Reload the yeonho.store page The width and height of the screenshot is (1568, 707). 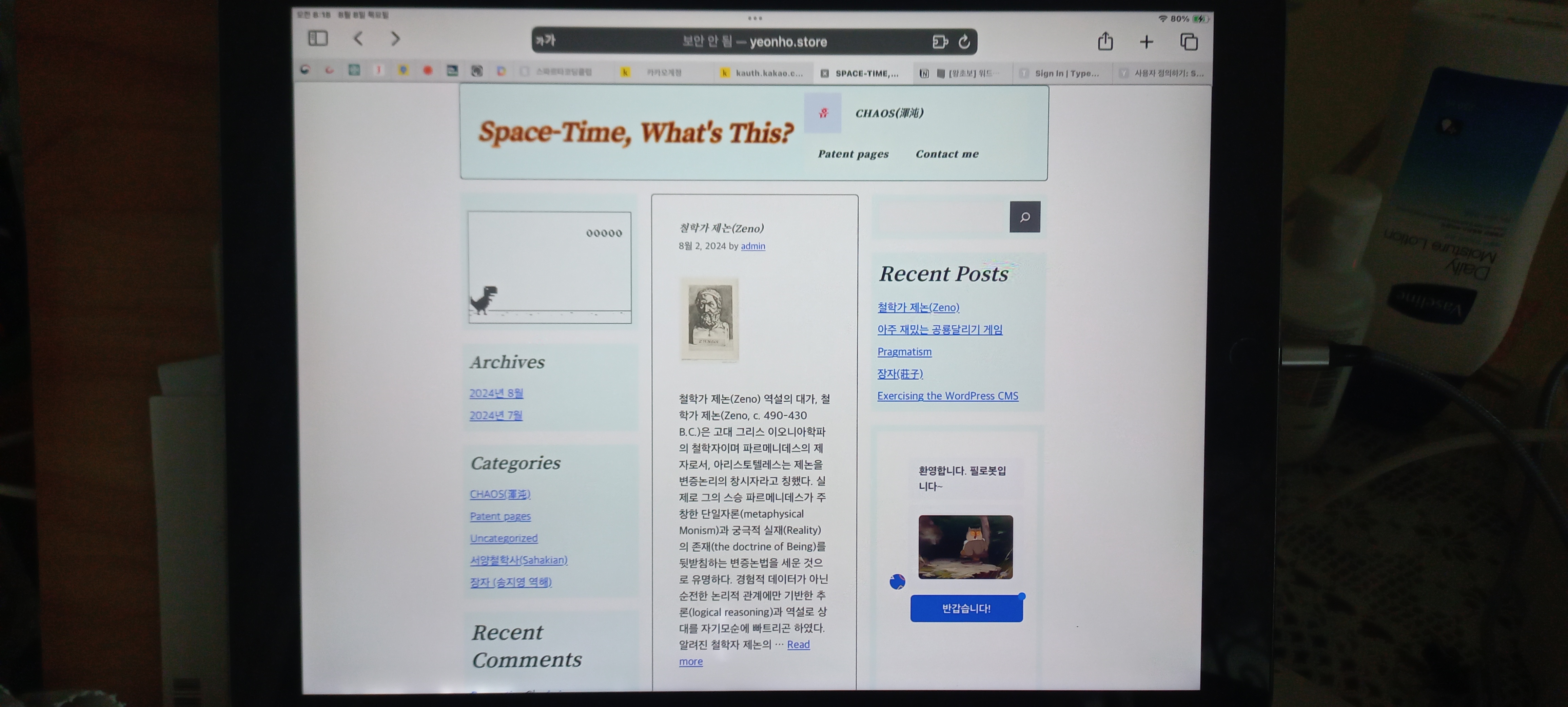964,41
